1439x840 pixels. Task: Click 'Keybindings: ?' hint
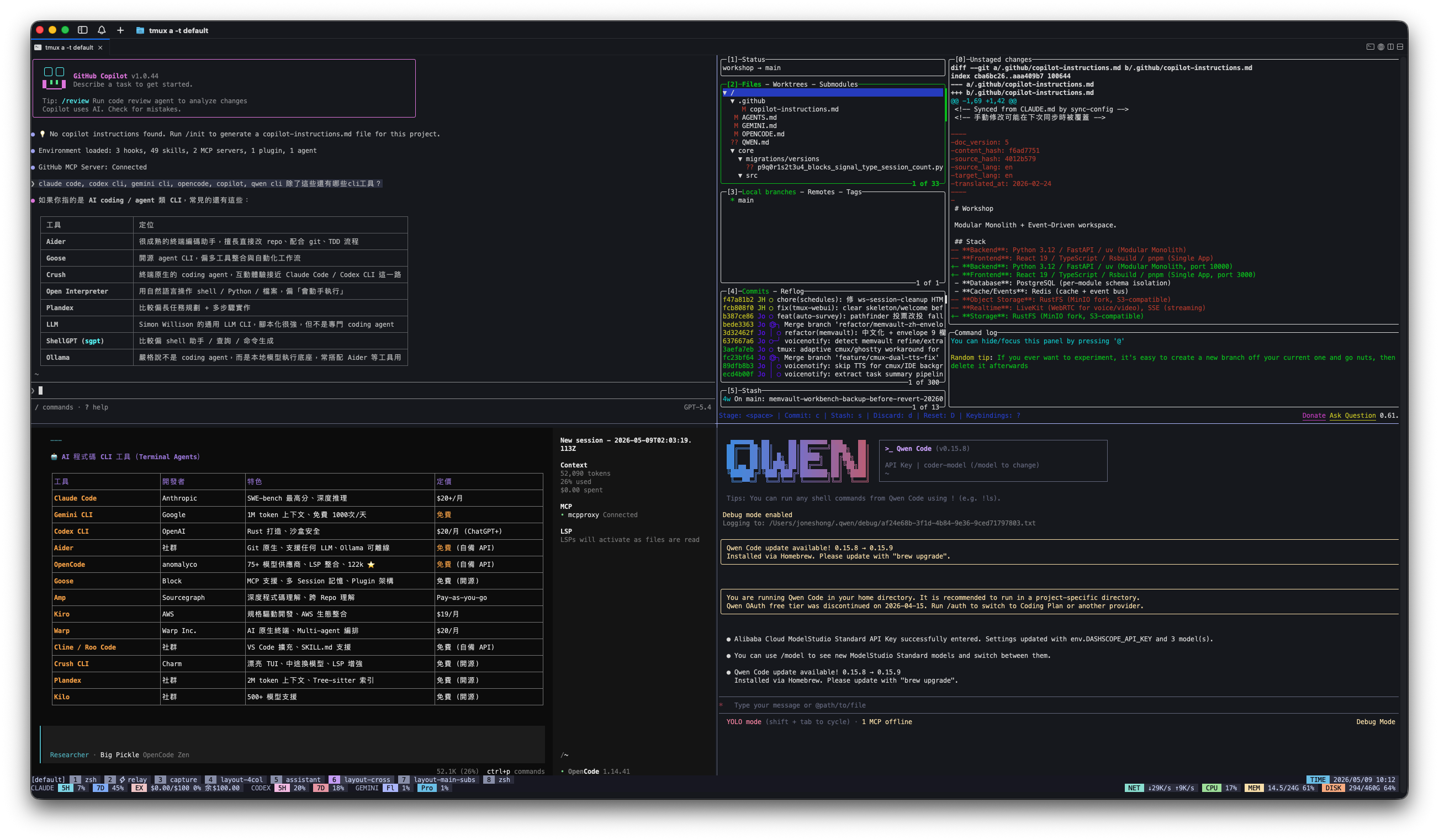coord(992,416)
